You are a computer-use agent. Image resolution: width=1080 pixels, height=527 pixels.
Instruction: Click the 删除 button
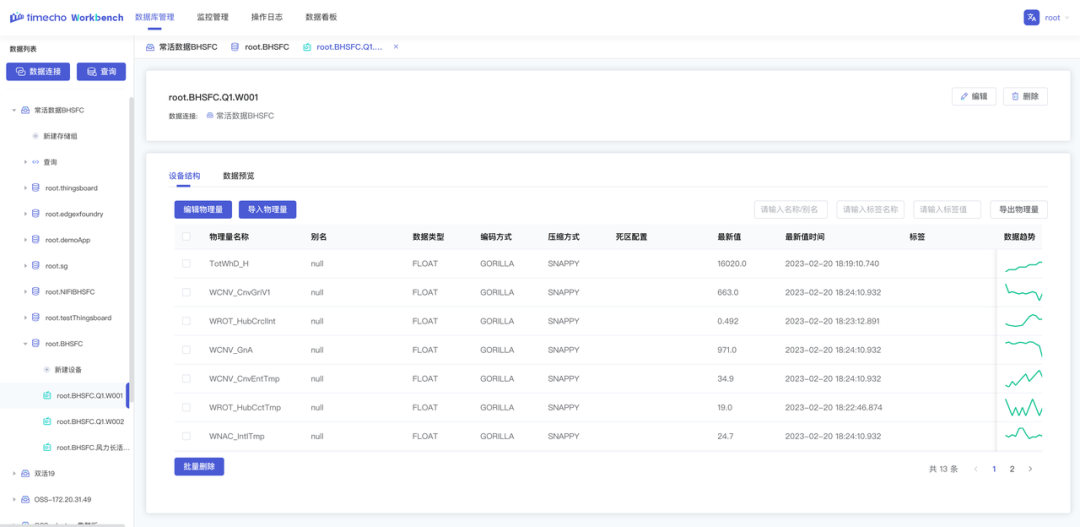[1026, 96]
